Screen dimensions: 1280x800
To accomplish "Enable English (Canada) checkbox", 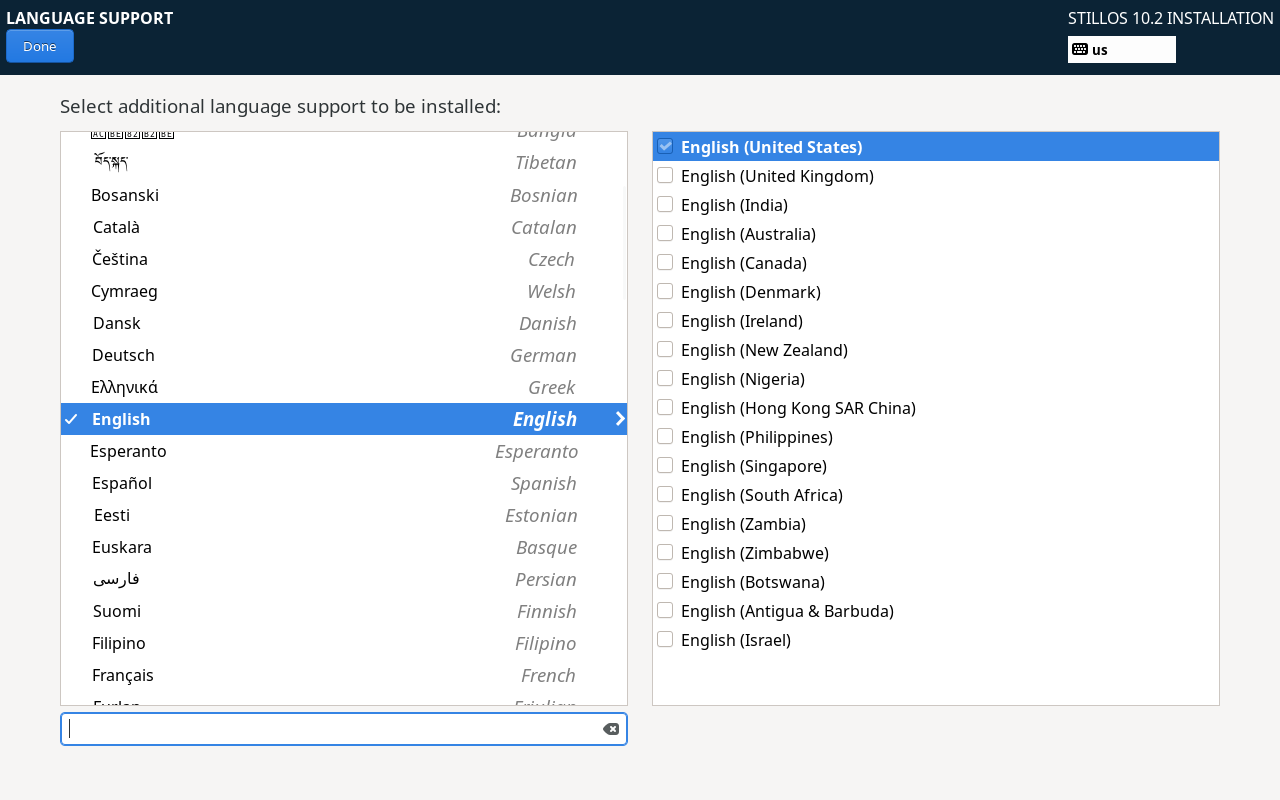I will 665,262.
